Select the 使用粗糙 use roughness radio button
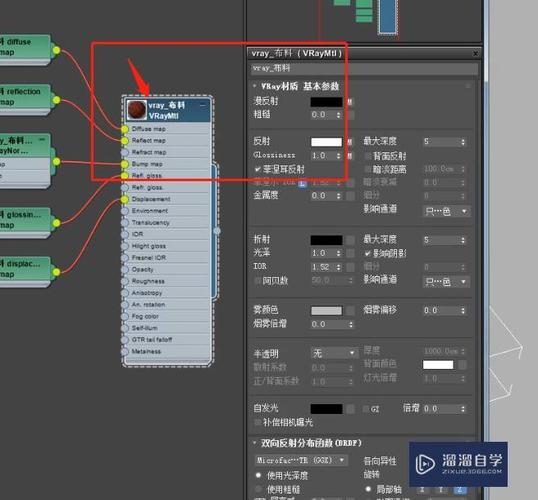The height and width of the screenshot is (500, 538). pos(259,489)
